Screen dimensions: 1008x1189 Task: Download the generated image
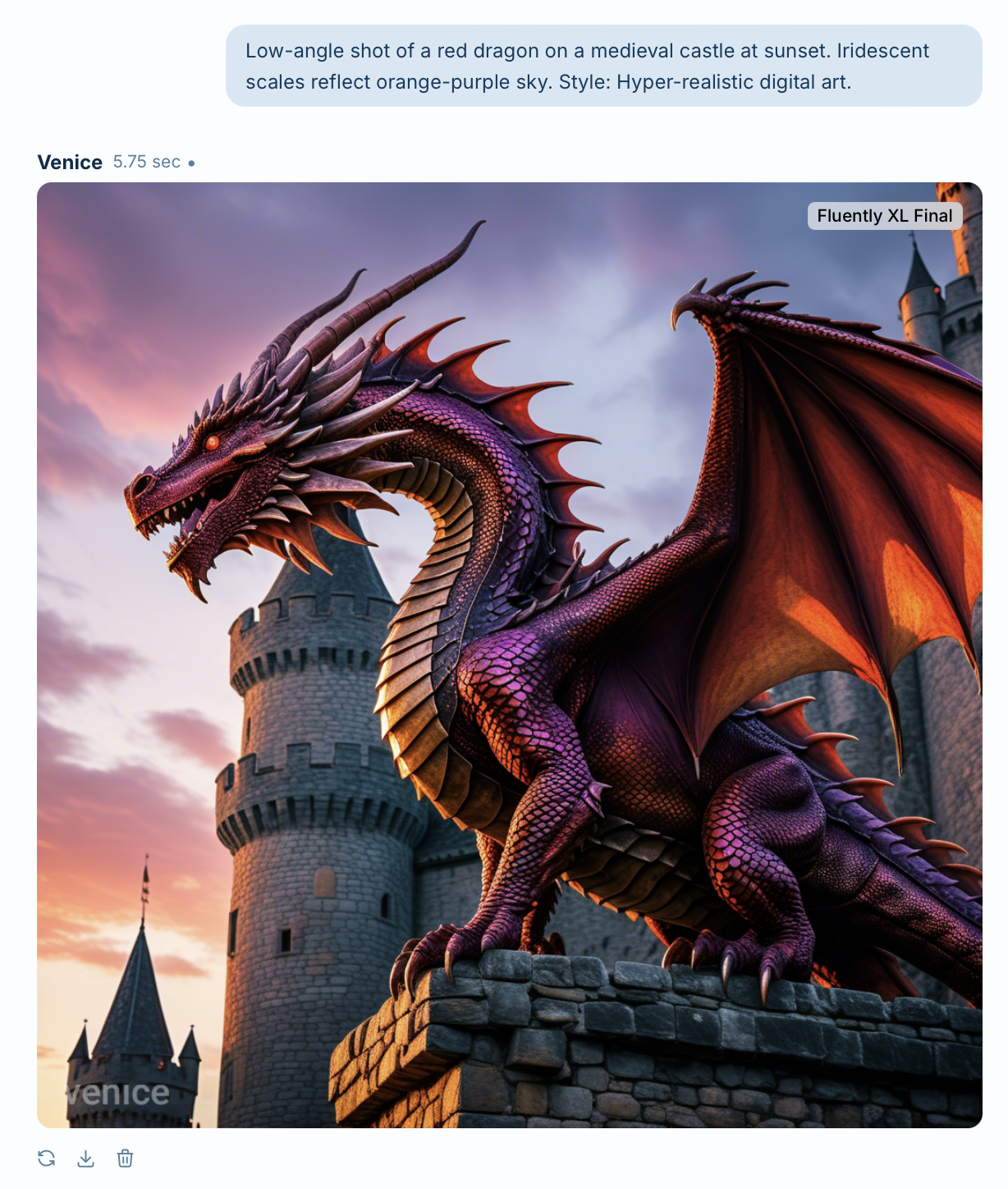[x=86, y=1159]
